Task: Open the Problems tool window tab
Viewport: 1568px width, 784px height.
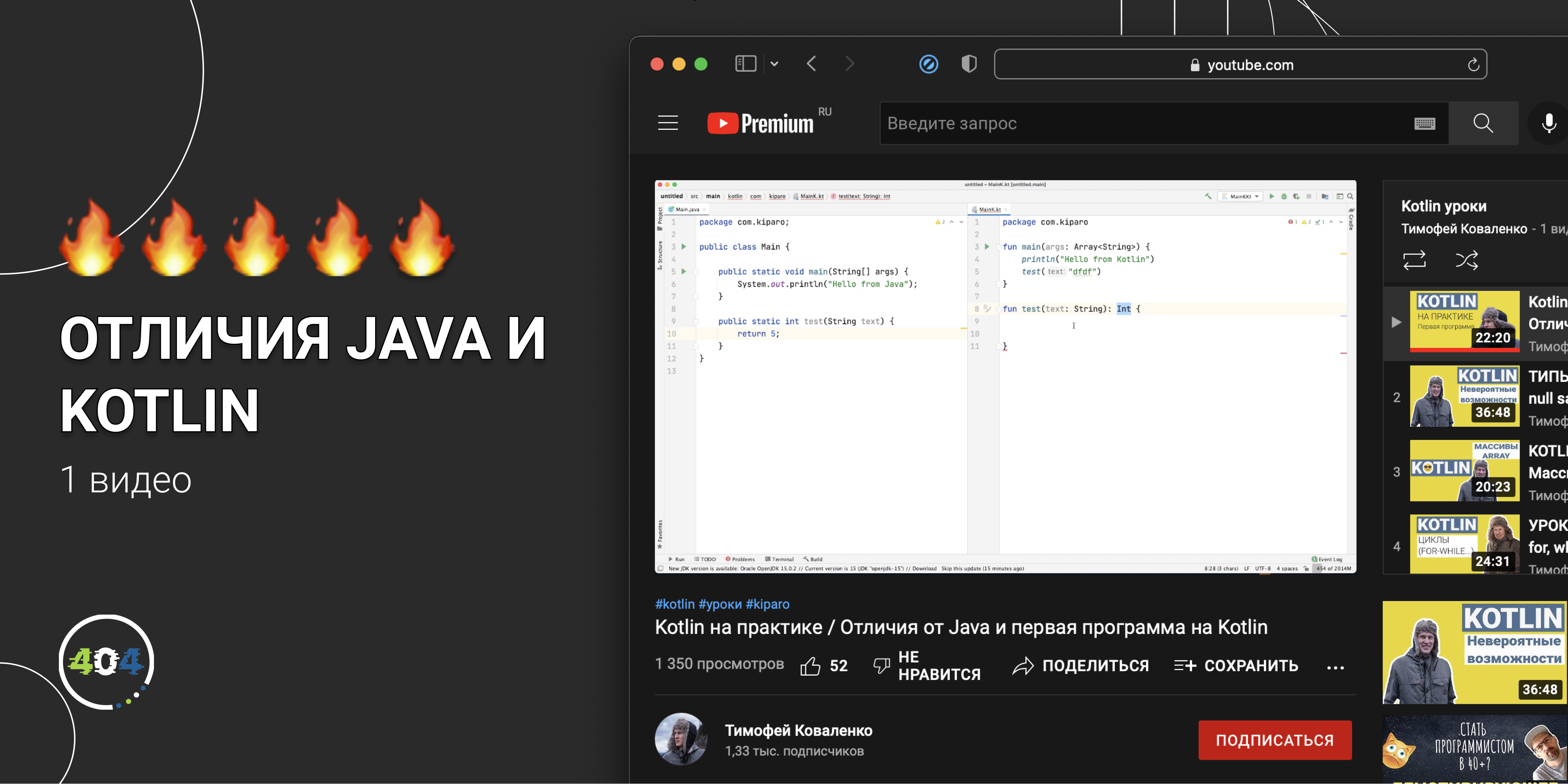Action: [740, 559]
